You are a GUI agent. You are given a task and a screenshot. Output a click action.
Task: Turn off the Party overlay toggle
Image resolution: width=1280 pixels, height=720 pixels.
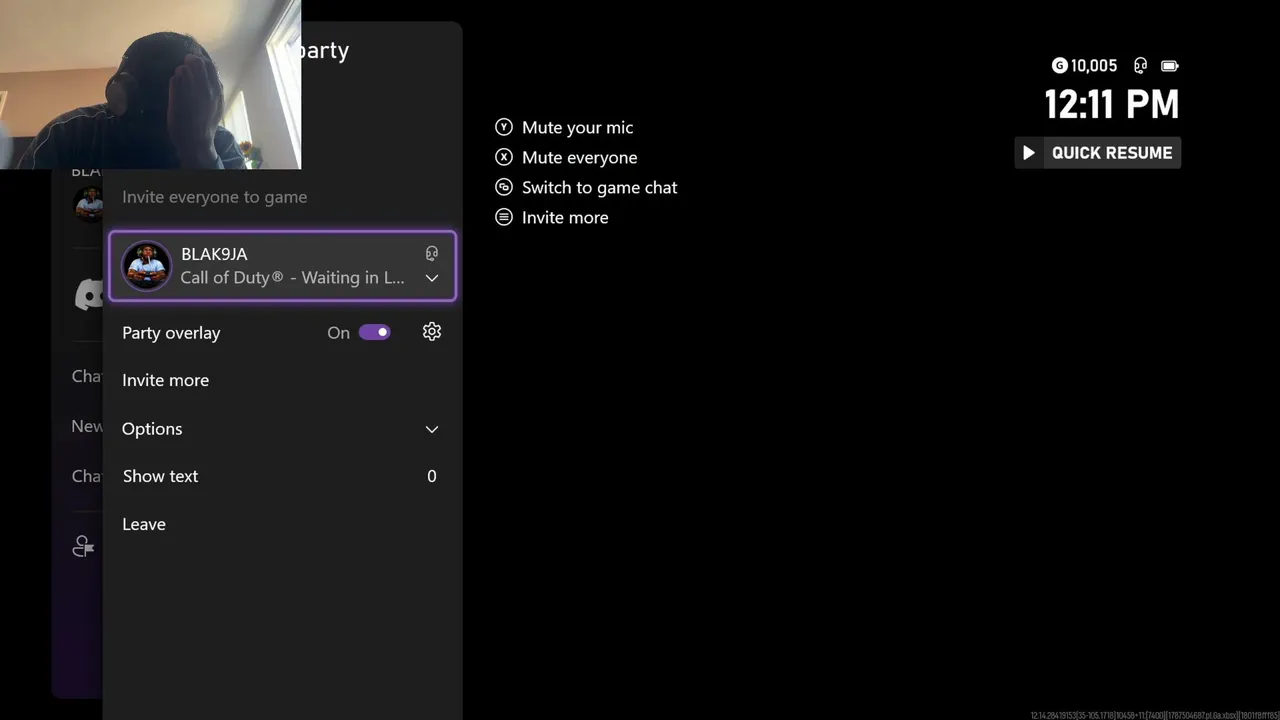pos(375,332)
